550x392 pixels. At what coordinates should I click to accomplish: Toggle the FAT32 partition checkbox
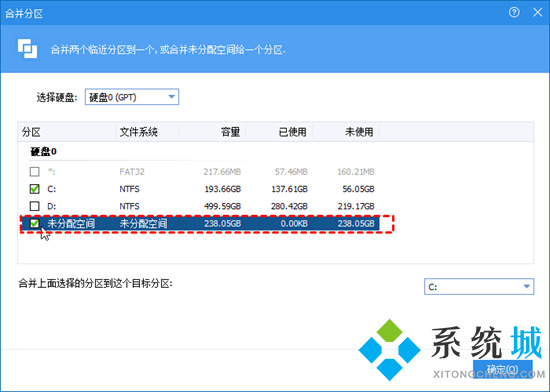tap(34, 171)
